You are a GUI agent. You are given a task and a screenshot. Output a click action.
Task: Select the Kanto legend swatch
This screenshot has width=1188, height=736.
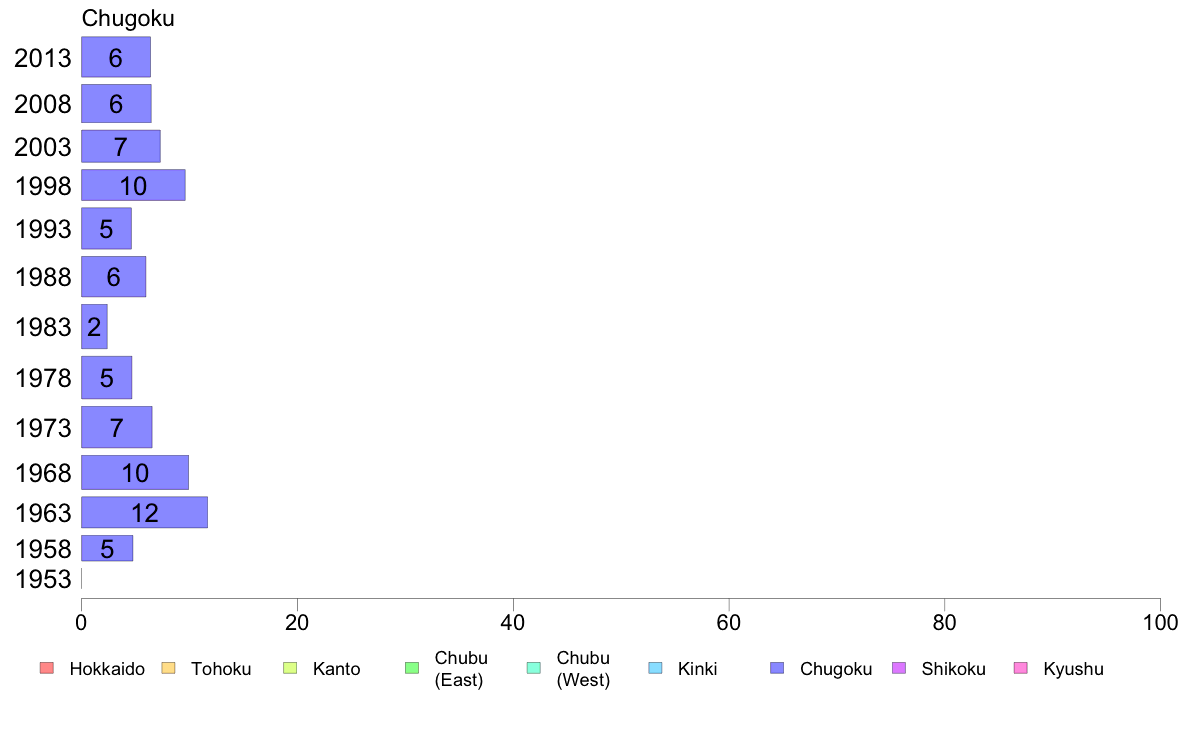coord(290,668)
